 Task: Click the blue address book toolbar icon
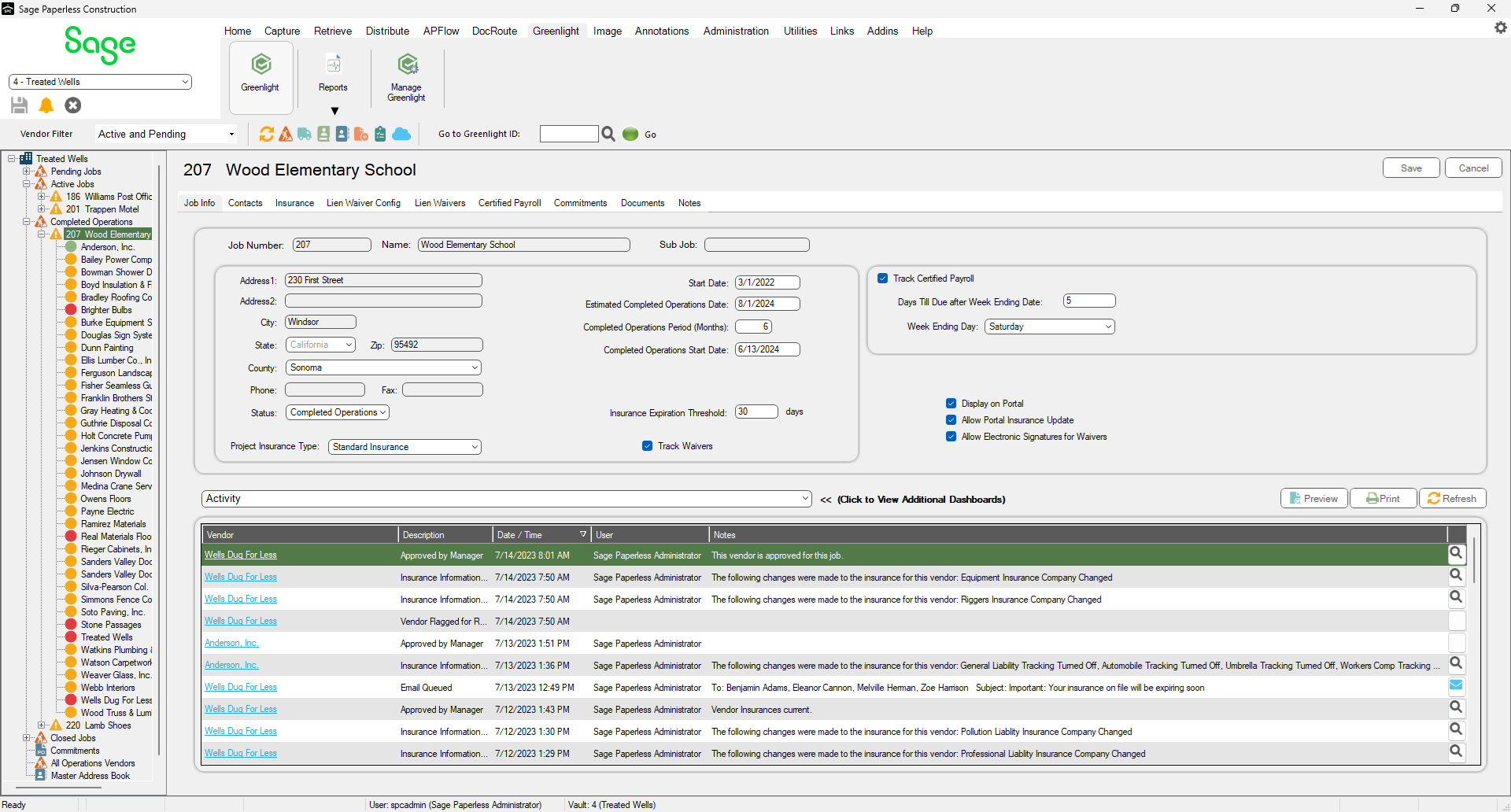(342, 134)
